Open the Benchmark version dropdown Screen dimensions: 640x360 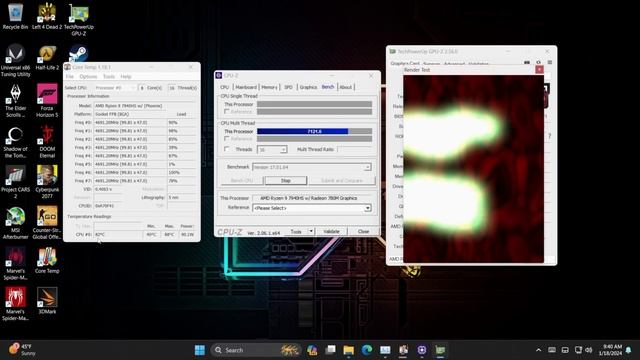pyautogui.click(x=312, y=167)
